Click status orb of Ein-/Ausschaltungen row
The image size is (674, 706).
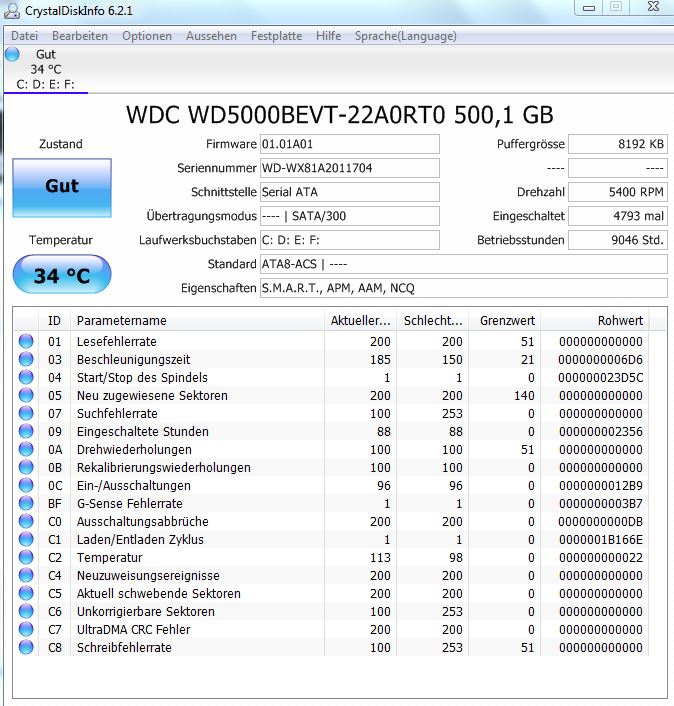click(26, 485)
